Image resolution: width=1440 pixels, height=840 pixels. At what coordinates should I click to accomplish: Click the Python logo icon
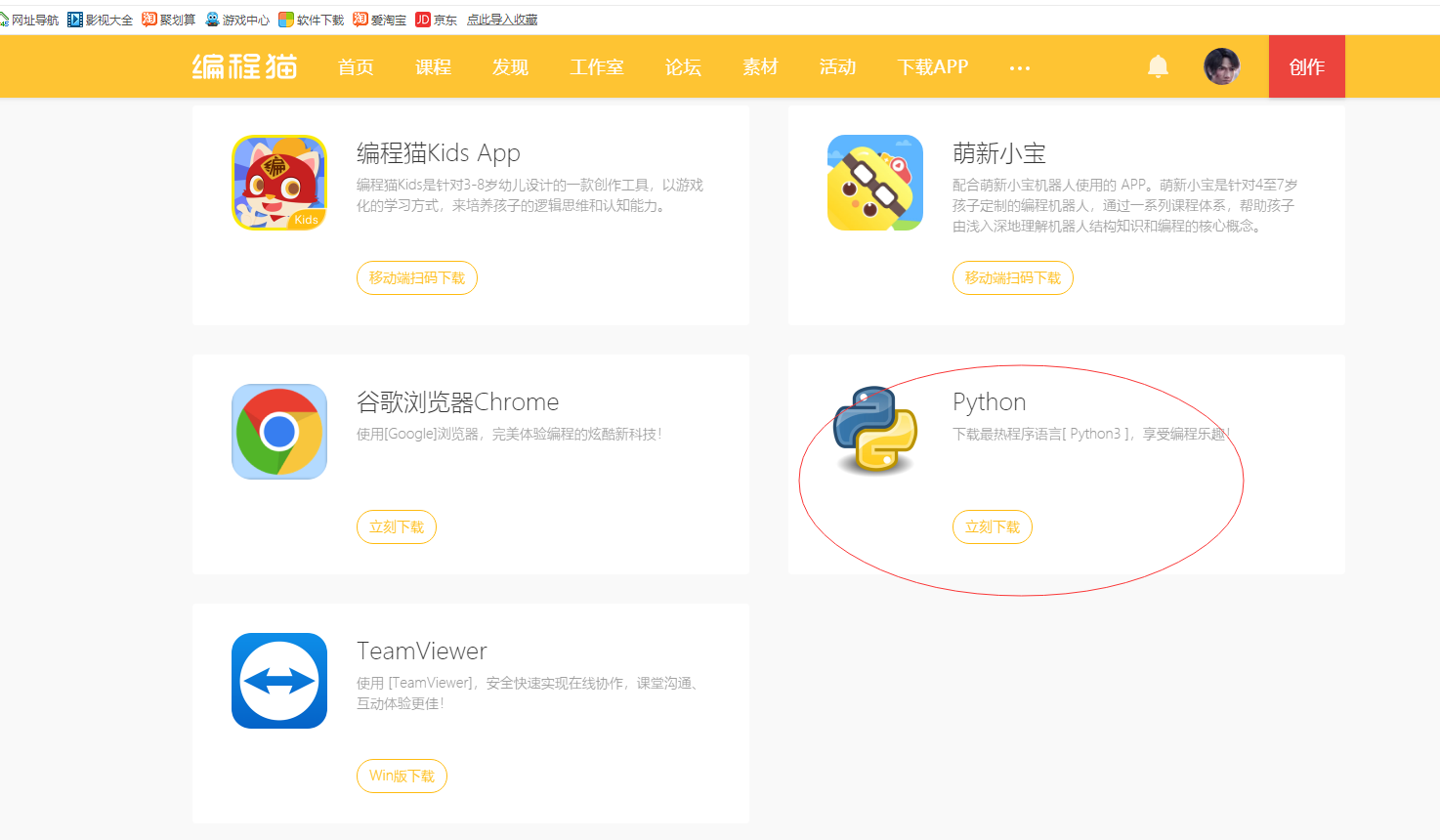click(875, 430)
